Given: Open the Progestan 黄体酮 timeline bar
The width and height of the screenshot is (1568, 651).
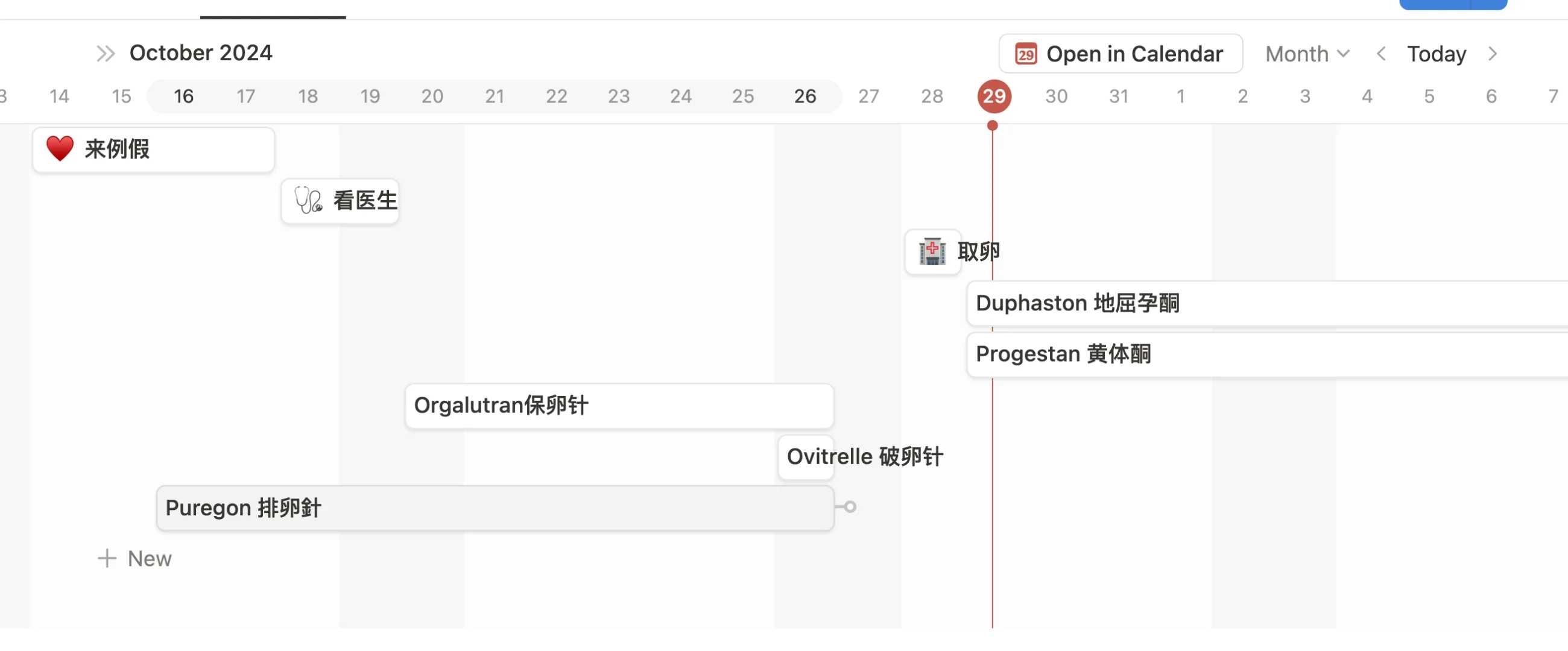Looking at the screenshot, I should pyautogui.click(x=1266, y=354).
